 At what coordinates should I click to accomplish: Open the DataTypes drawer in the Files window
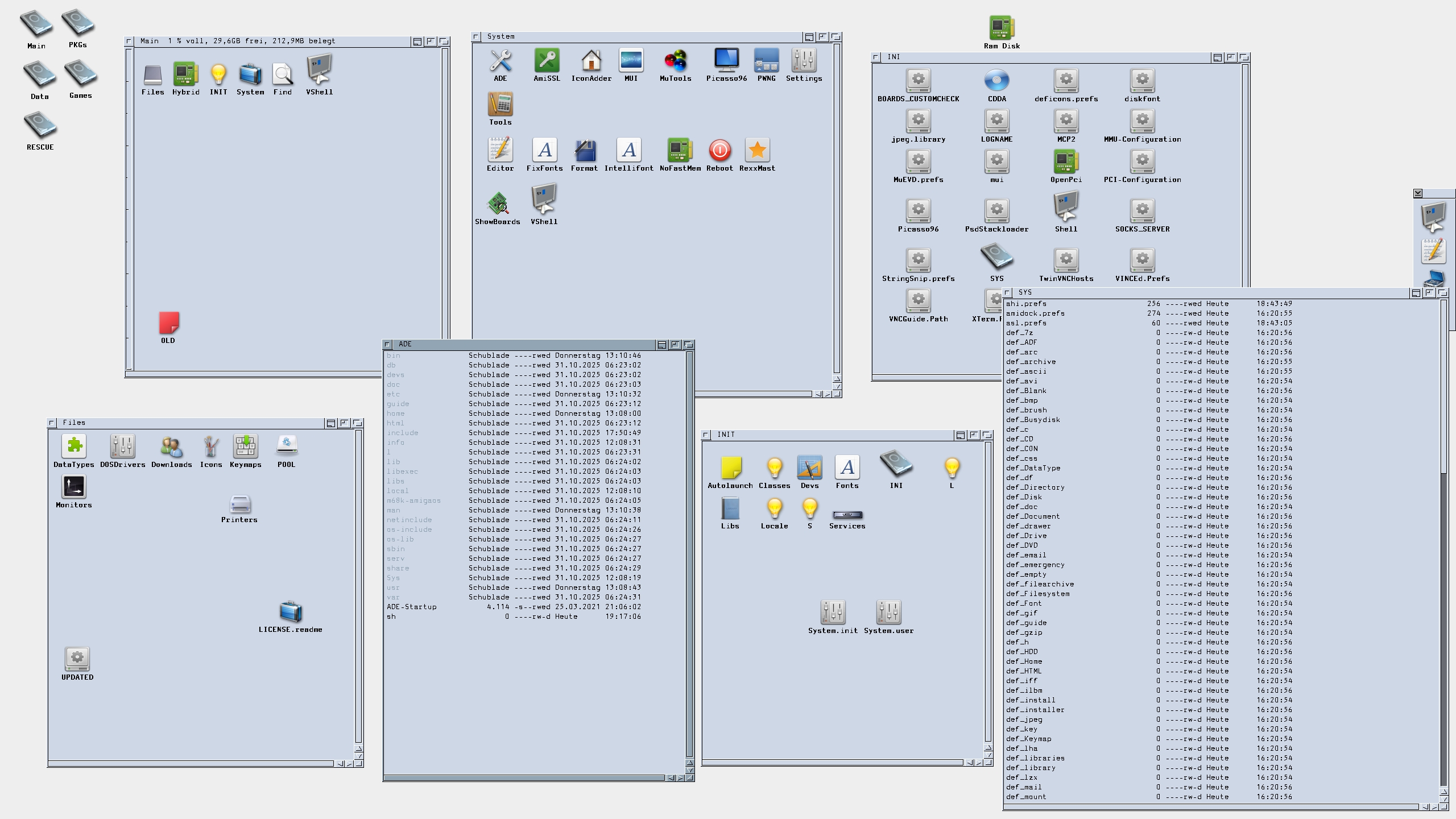coord(74,446)
